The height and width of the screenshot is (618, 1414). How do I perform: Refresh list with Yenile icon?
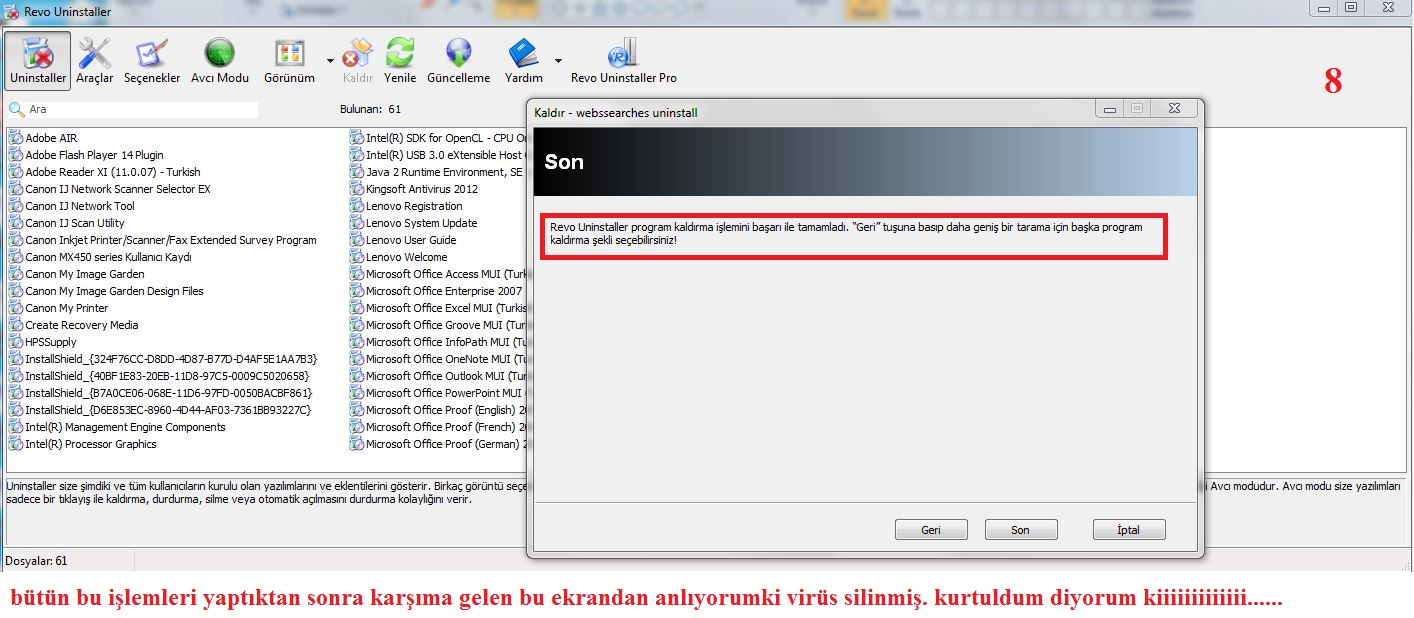(x=400, y=61)
